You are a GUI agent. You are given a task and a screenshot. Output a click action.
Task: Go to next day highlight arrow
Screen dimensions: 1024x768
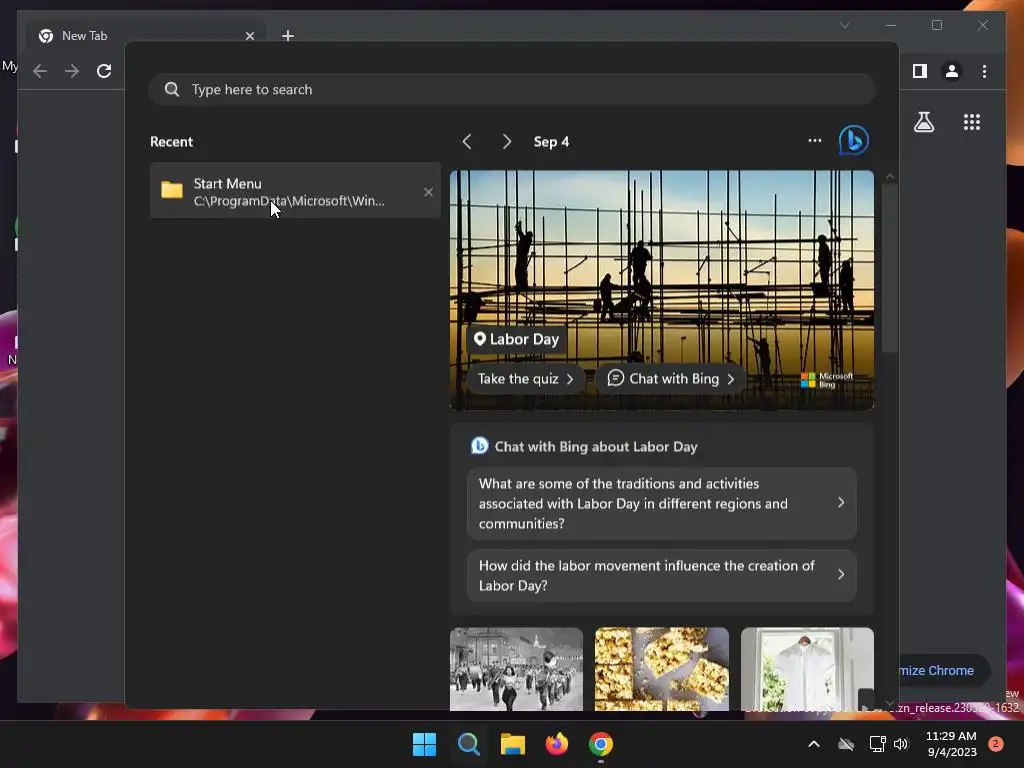tap(506, 142)
